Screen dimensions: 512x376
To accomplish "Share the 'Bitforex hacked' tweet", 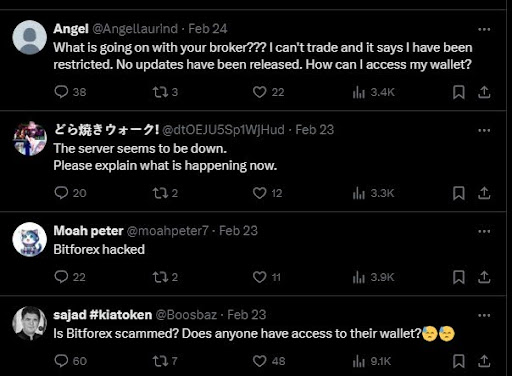I will click(484, 277).
